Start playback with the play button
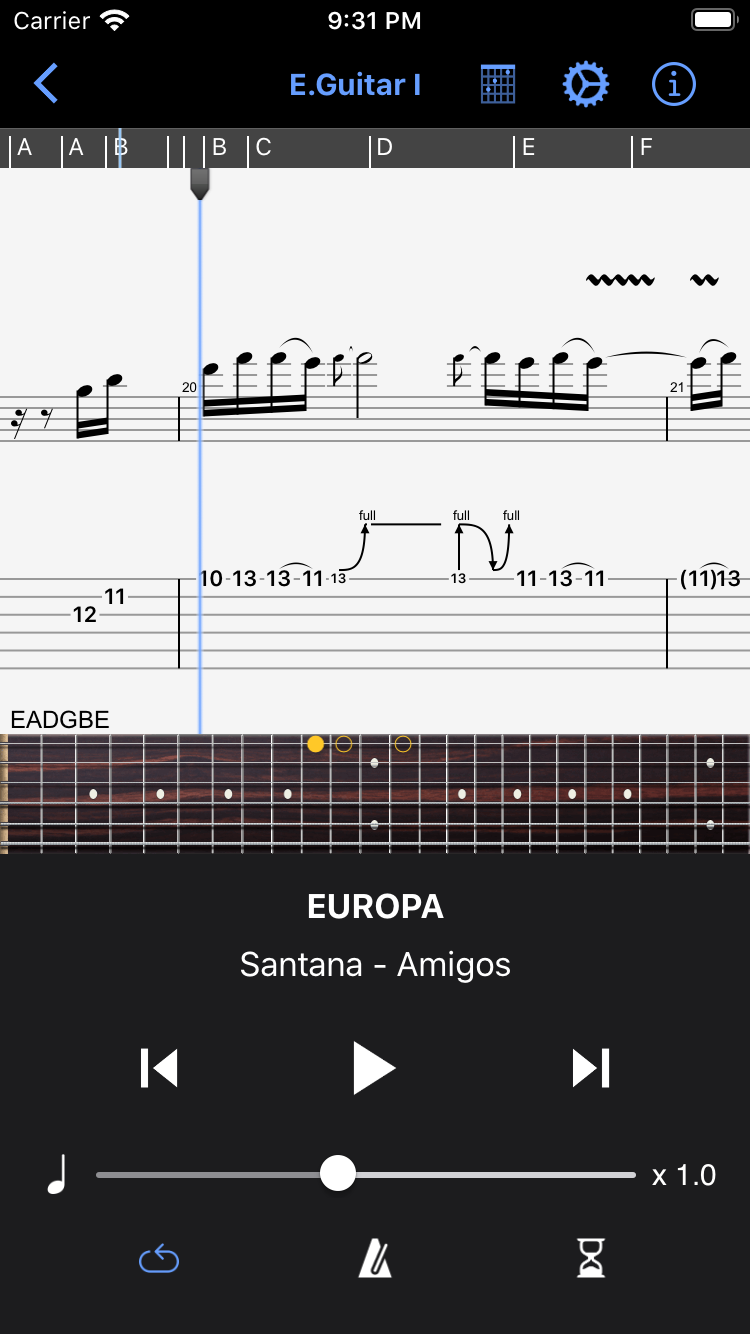 pos(375,1068)
